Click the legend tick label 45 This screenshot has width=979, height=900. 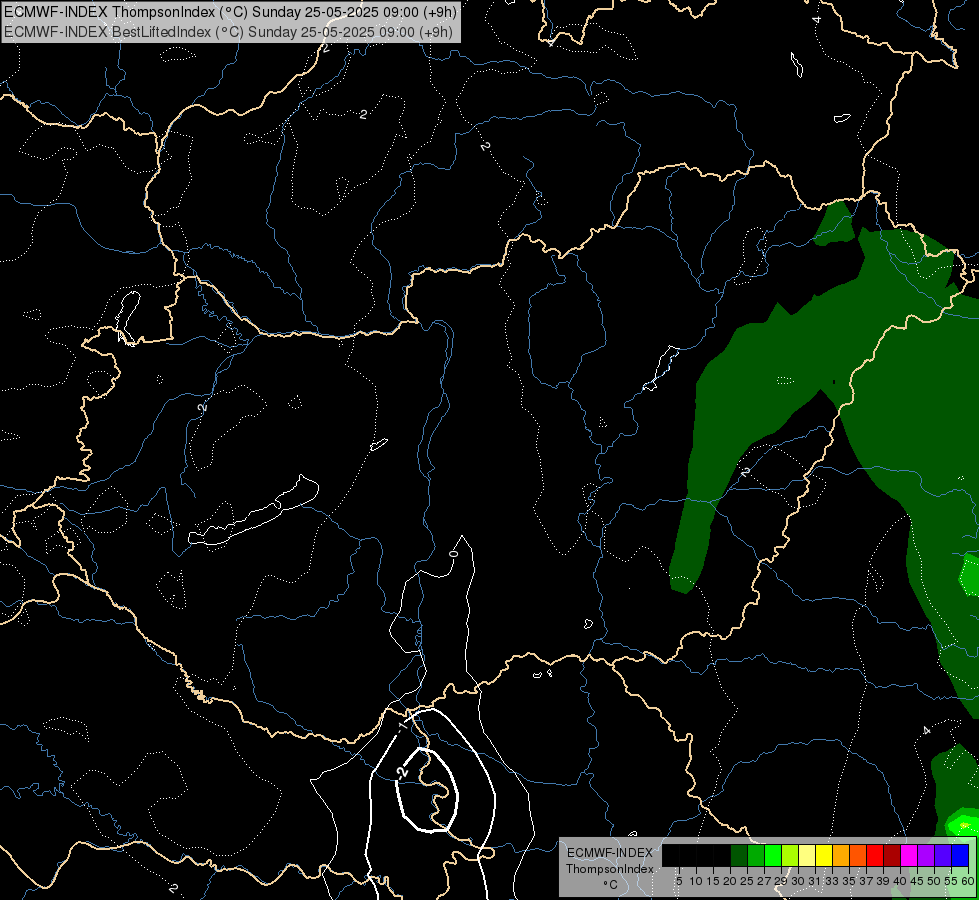tap(918, 881)
